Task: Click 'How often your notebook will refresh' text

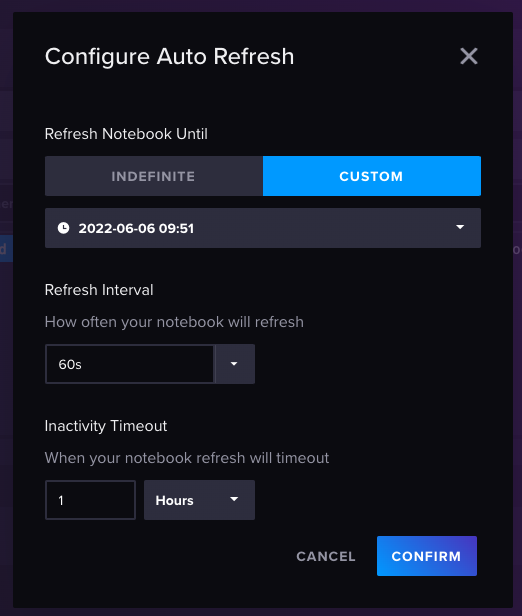Action: tap(174, 322)
